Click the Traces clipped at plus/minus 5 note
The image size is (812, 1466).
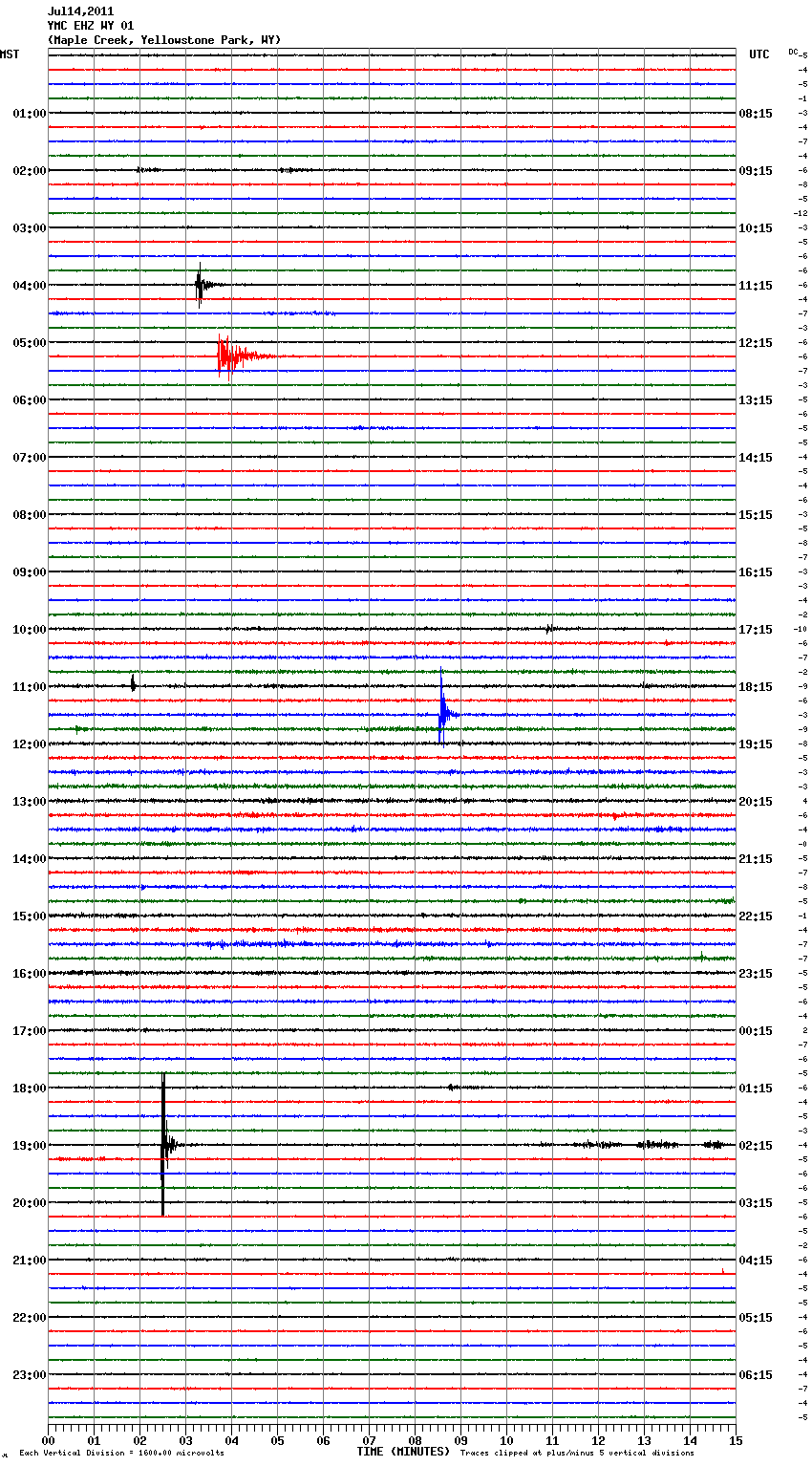coord(577,1454)
